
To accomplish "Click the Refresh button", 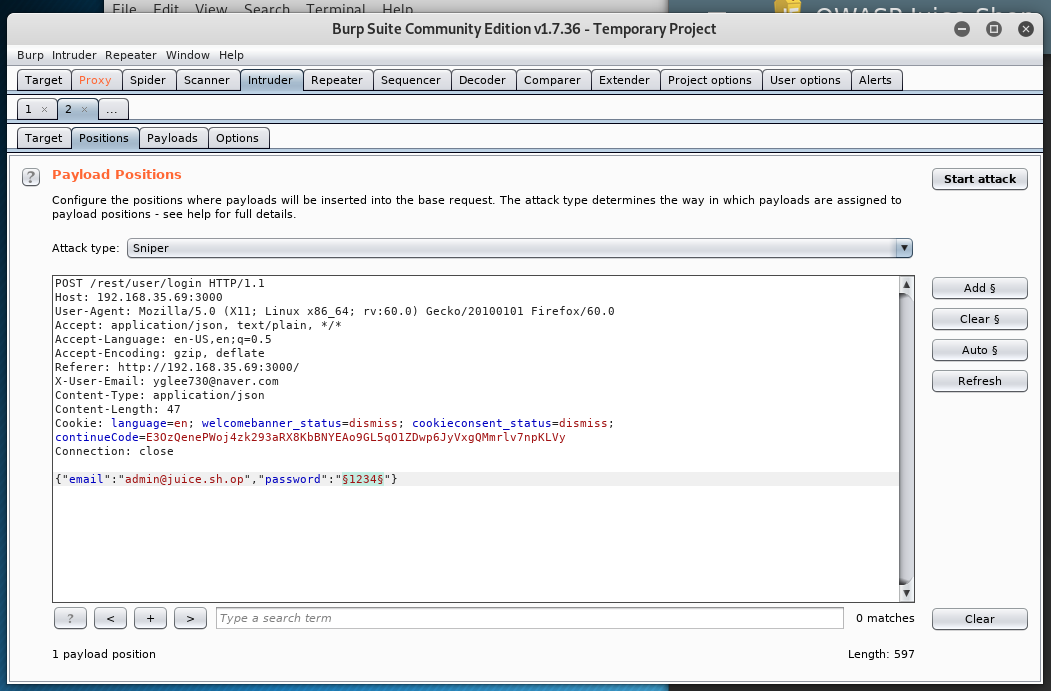I will point(980,381).
